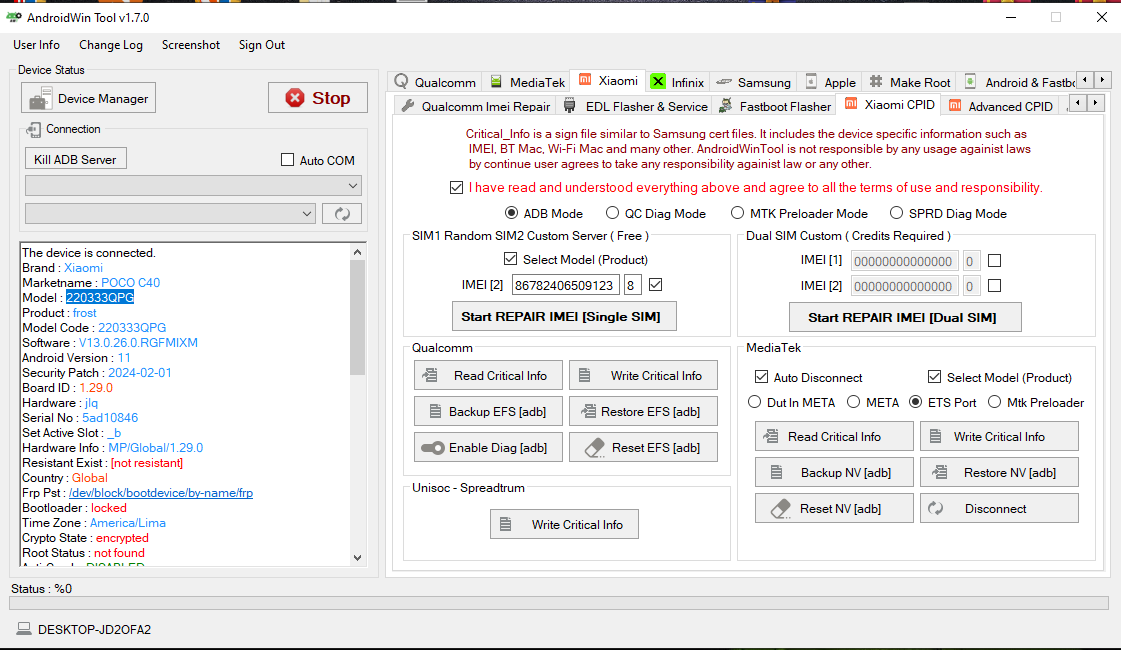Click the MediaTek Disconnect button
Screen dimensions: 1121x650
tap(998, 508)
